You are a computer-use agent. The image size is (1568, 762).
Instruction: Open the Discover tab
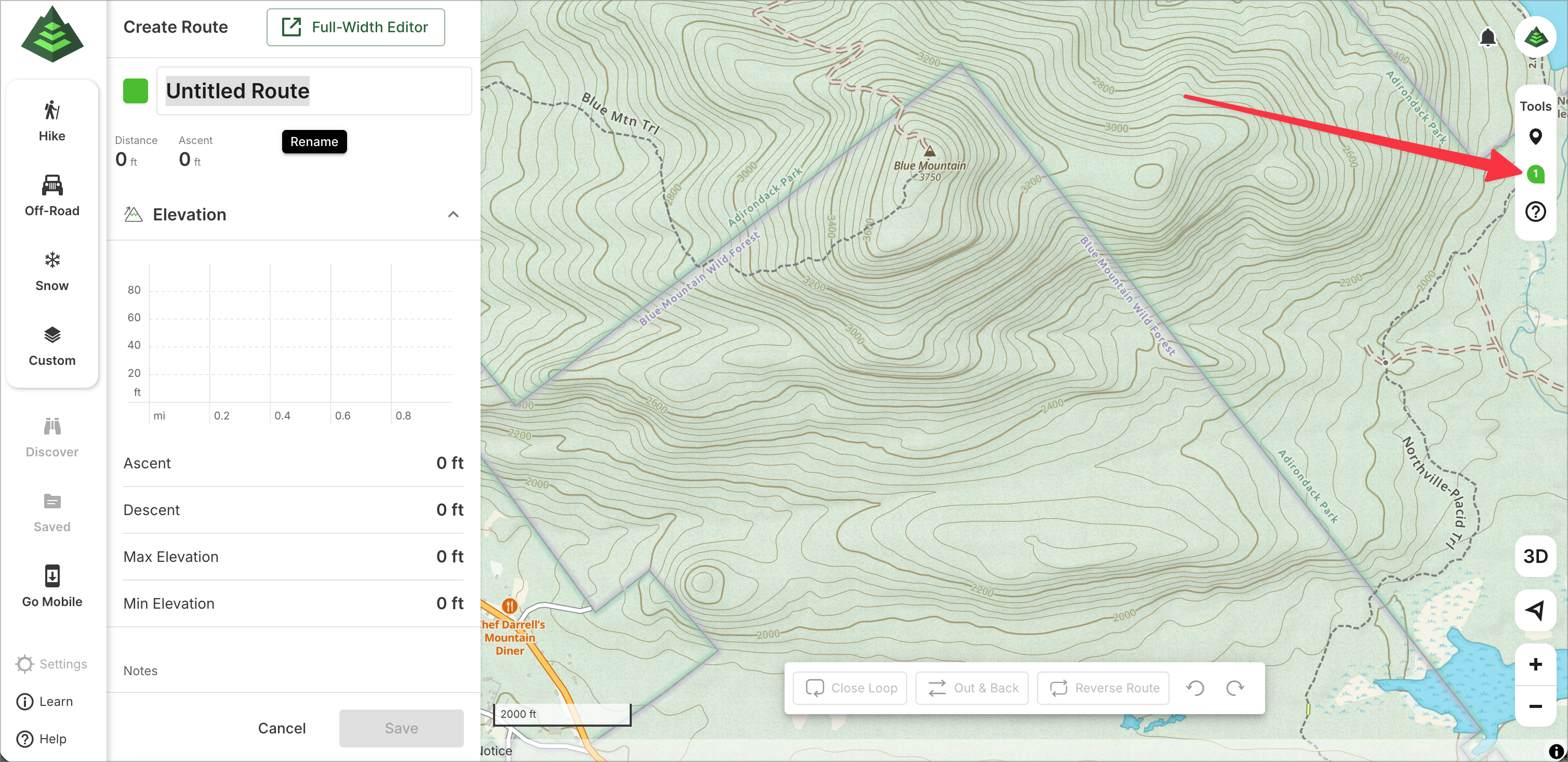52,437
